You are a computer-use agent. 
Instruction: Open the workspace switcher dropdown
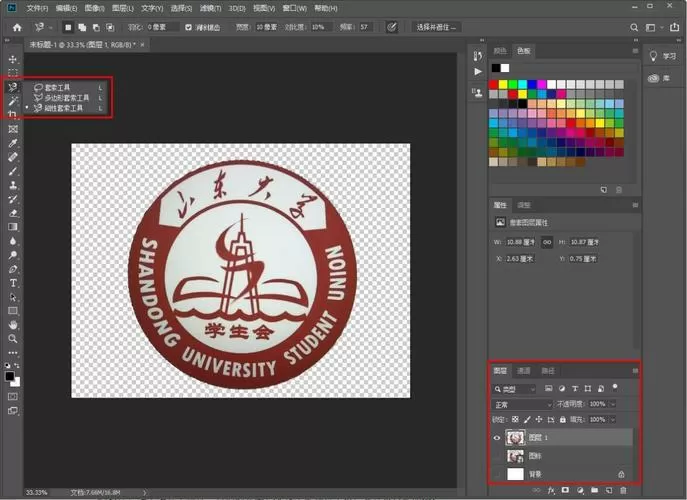point(652,28)
